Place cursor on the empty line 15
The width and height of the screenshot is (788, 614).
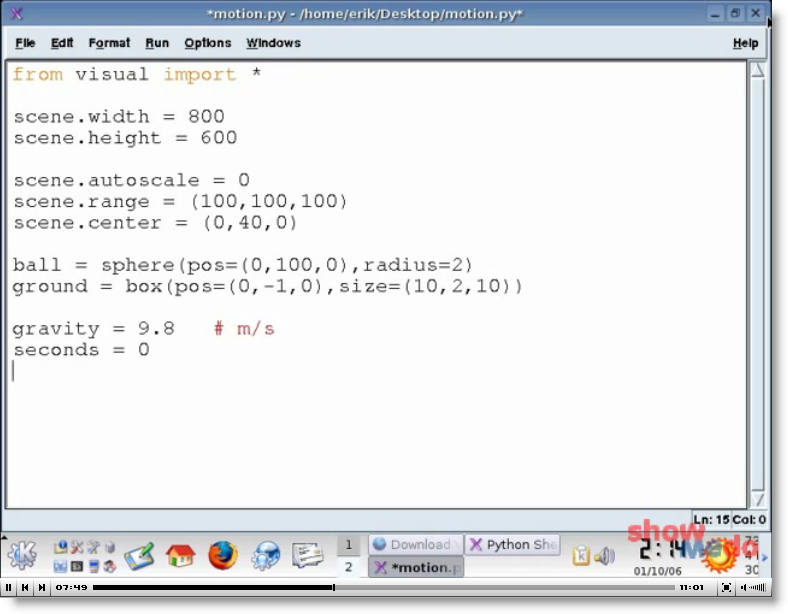(377, 372)
